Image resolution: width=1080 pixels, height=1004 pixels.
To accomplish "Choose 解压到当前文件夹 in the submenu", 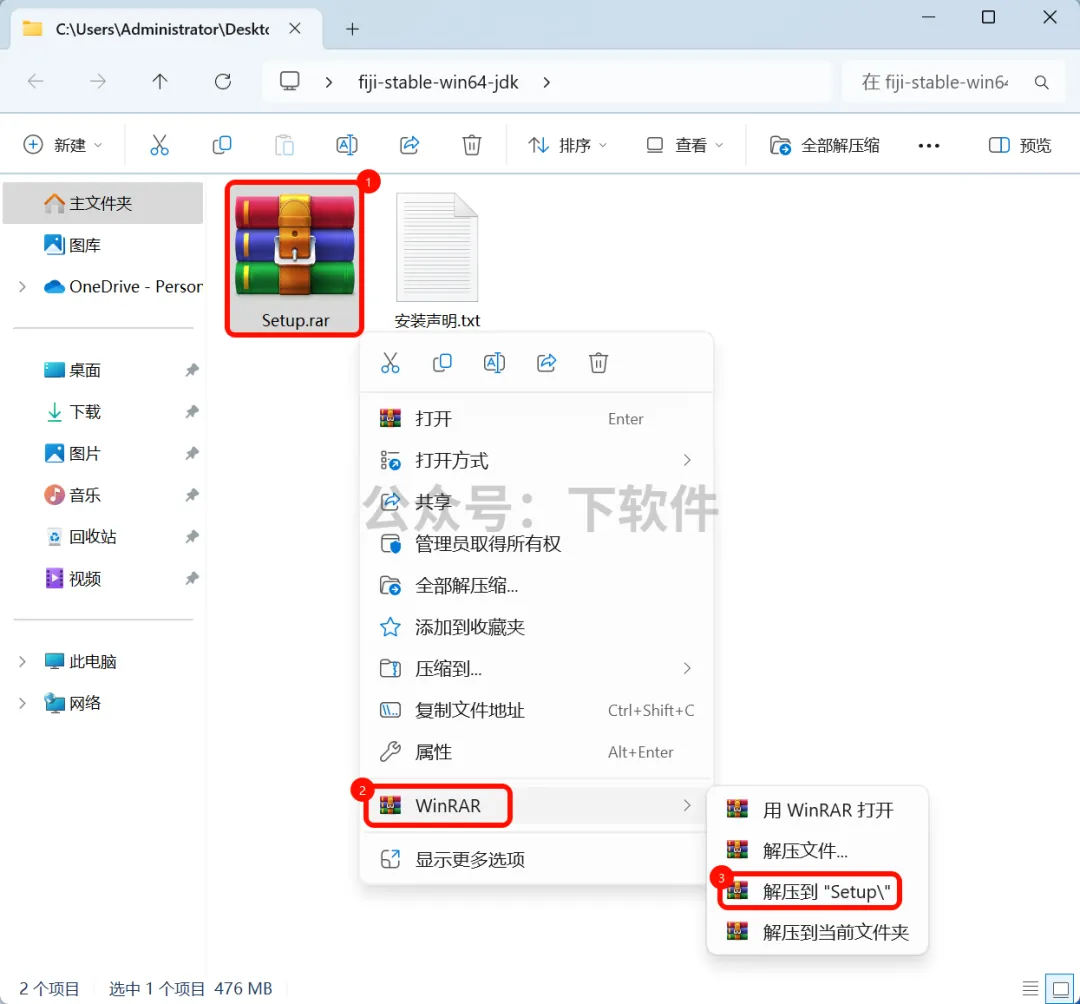I will pos(818,932).
